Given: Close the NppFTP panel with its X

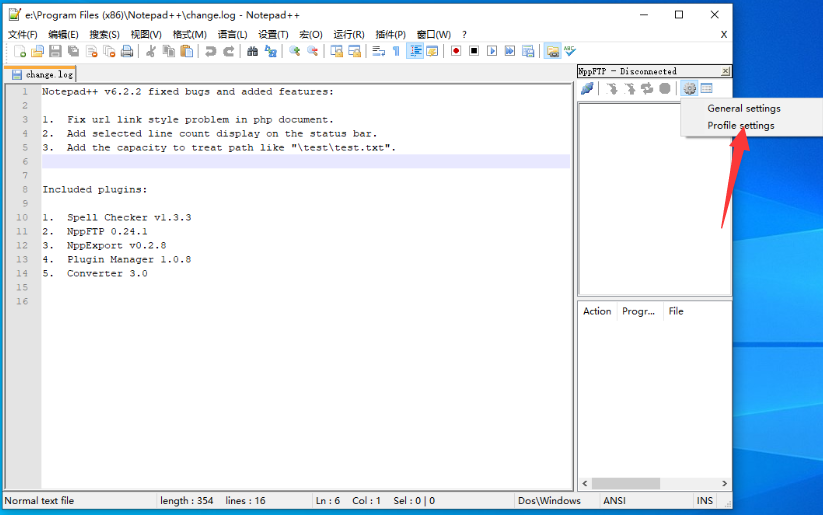Looking at the screenshot, I should pos(725,71).
